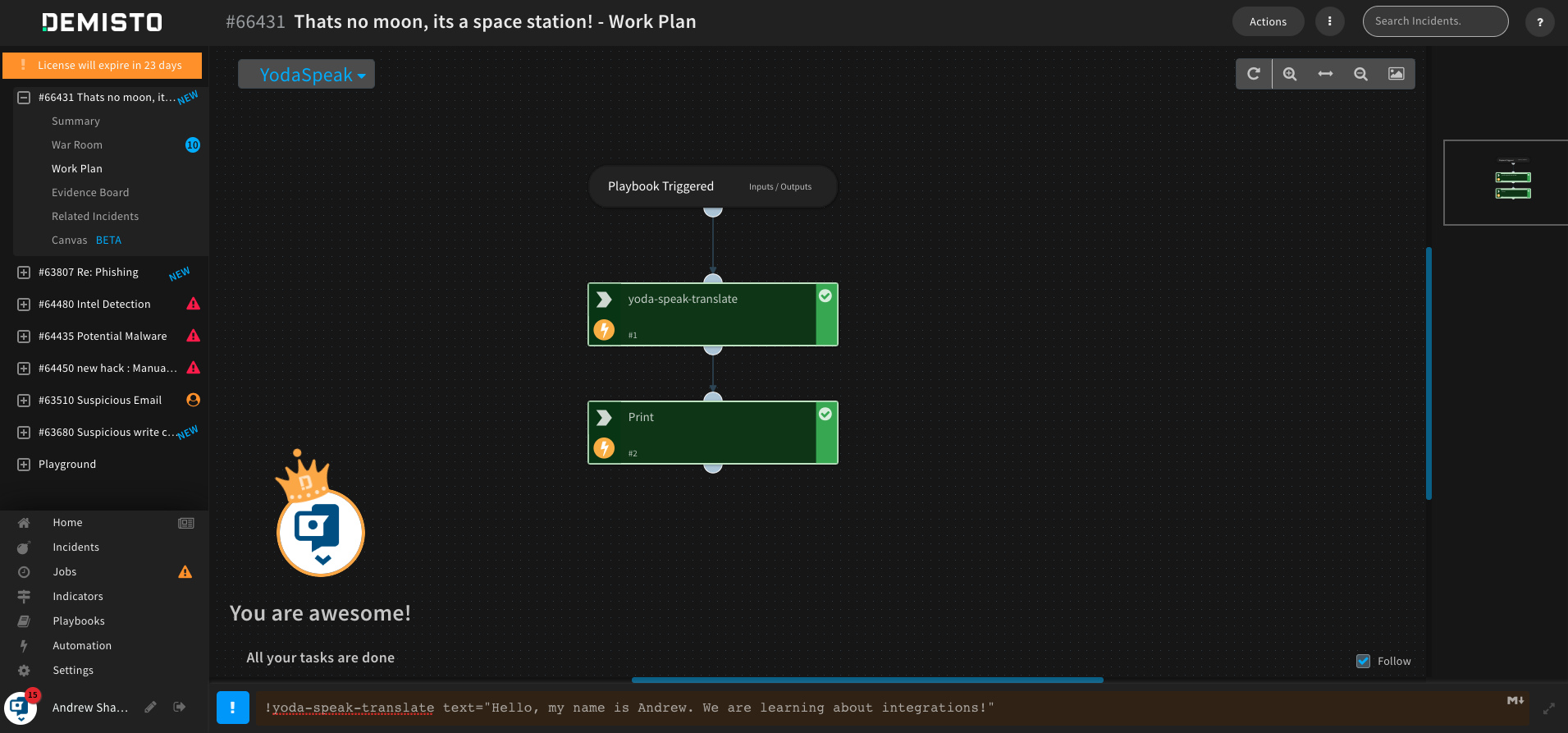This screenshot has height=733, width=1568.
Task: Open the vertical ellipsis more menu
Action: click(1329, 21)
